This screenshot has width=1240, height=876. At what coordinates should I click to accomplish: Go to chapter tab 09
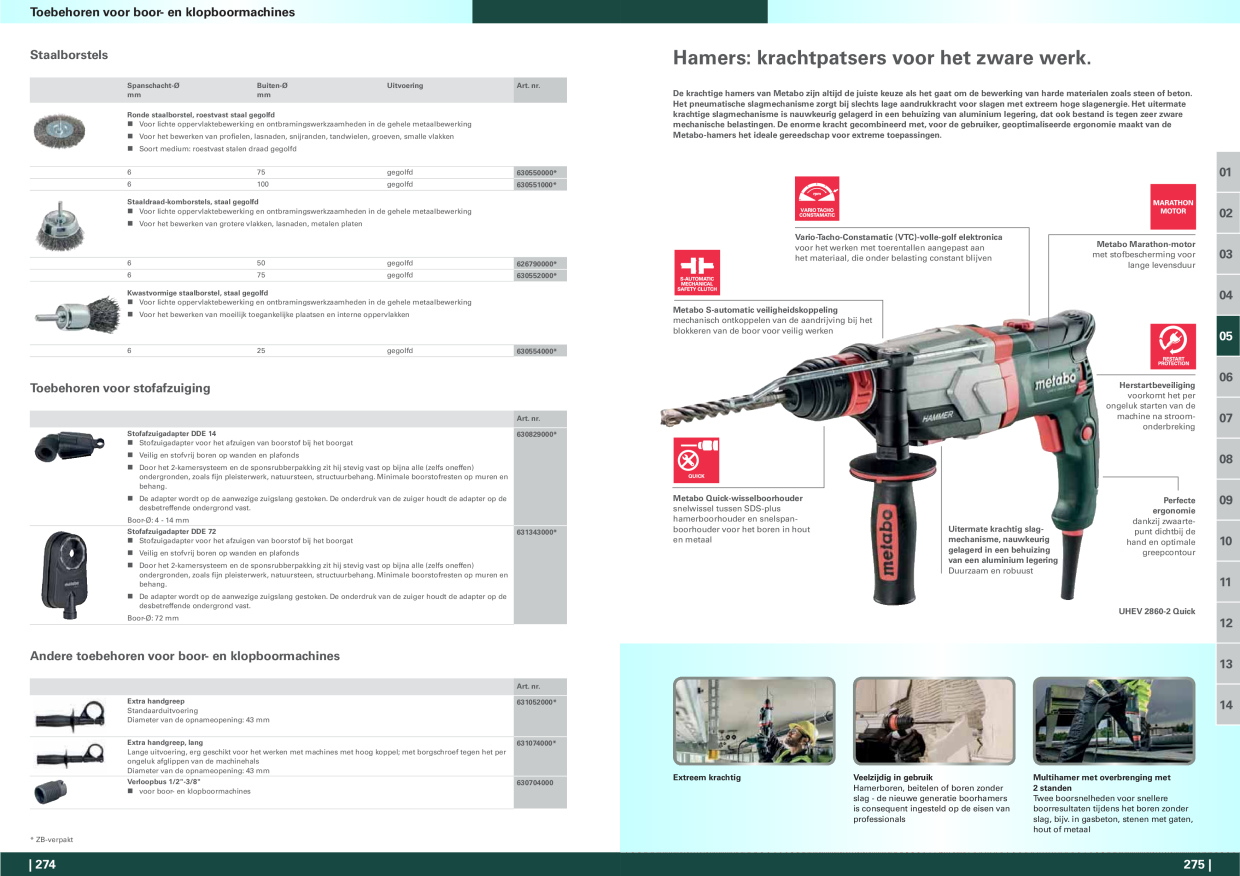pos(1226,500)
